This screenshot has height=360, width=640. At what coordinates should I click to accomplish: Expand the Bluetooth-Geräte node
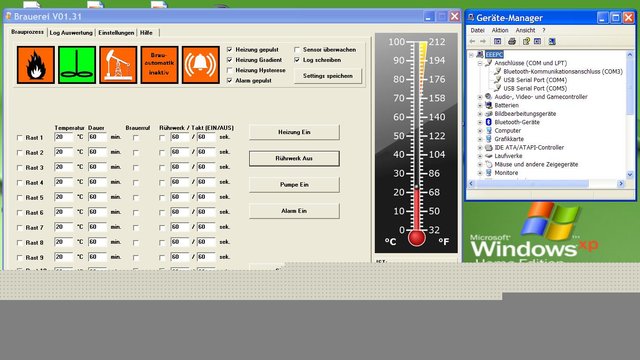tap(480, 122)
